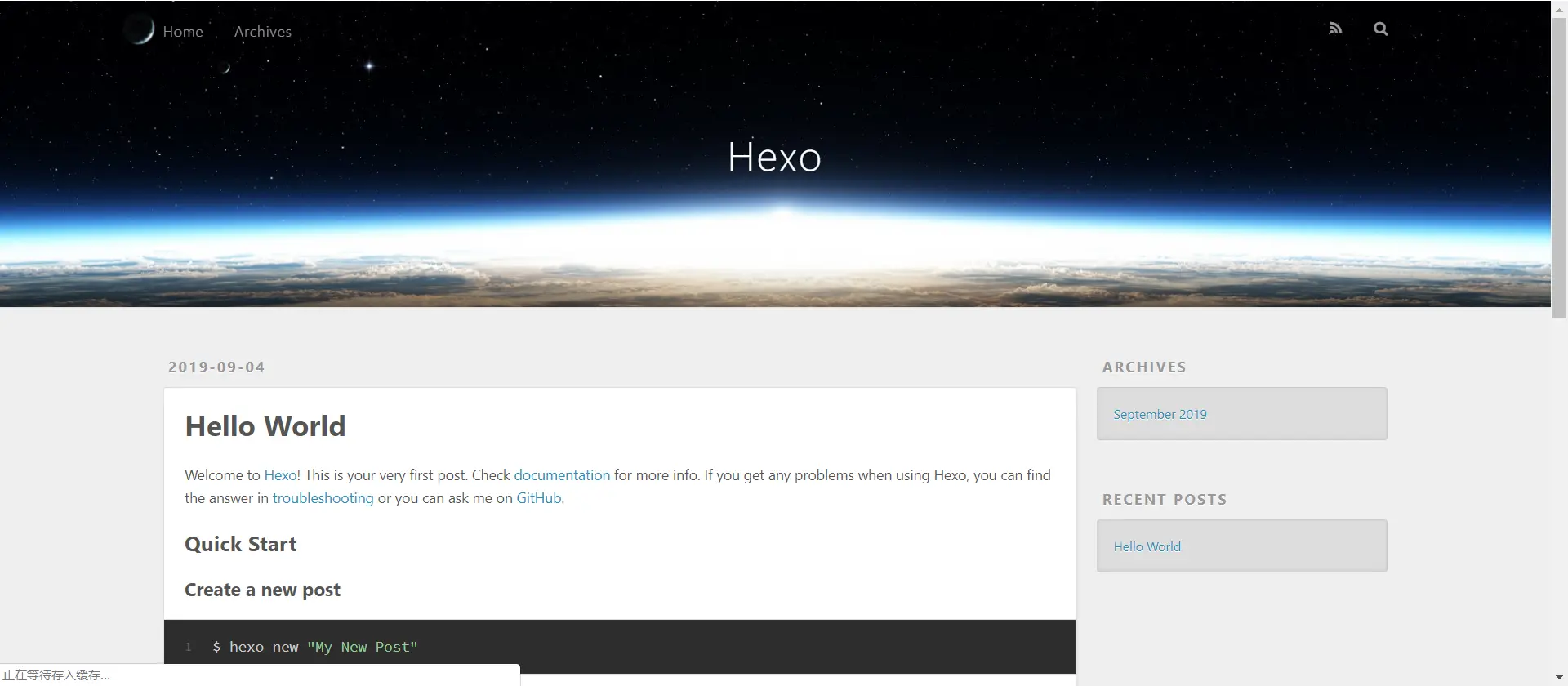
Task: Open the Hello World post title
Action: [x=265, y=426]
